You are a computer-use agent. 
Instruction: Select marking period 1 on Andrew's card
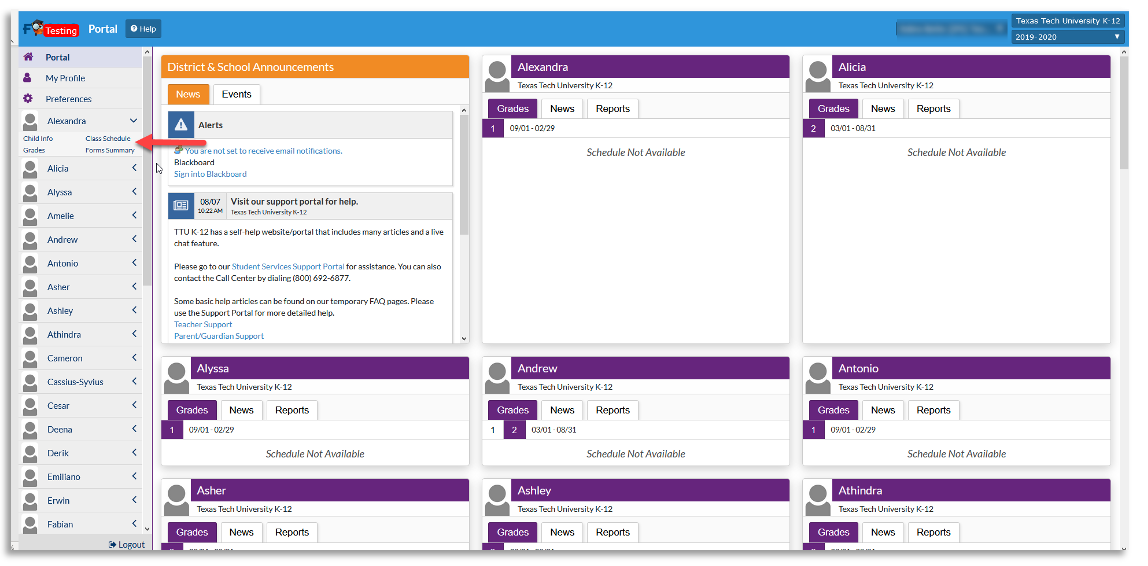click(493, 430)
